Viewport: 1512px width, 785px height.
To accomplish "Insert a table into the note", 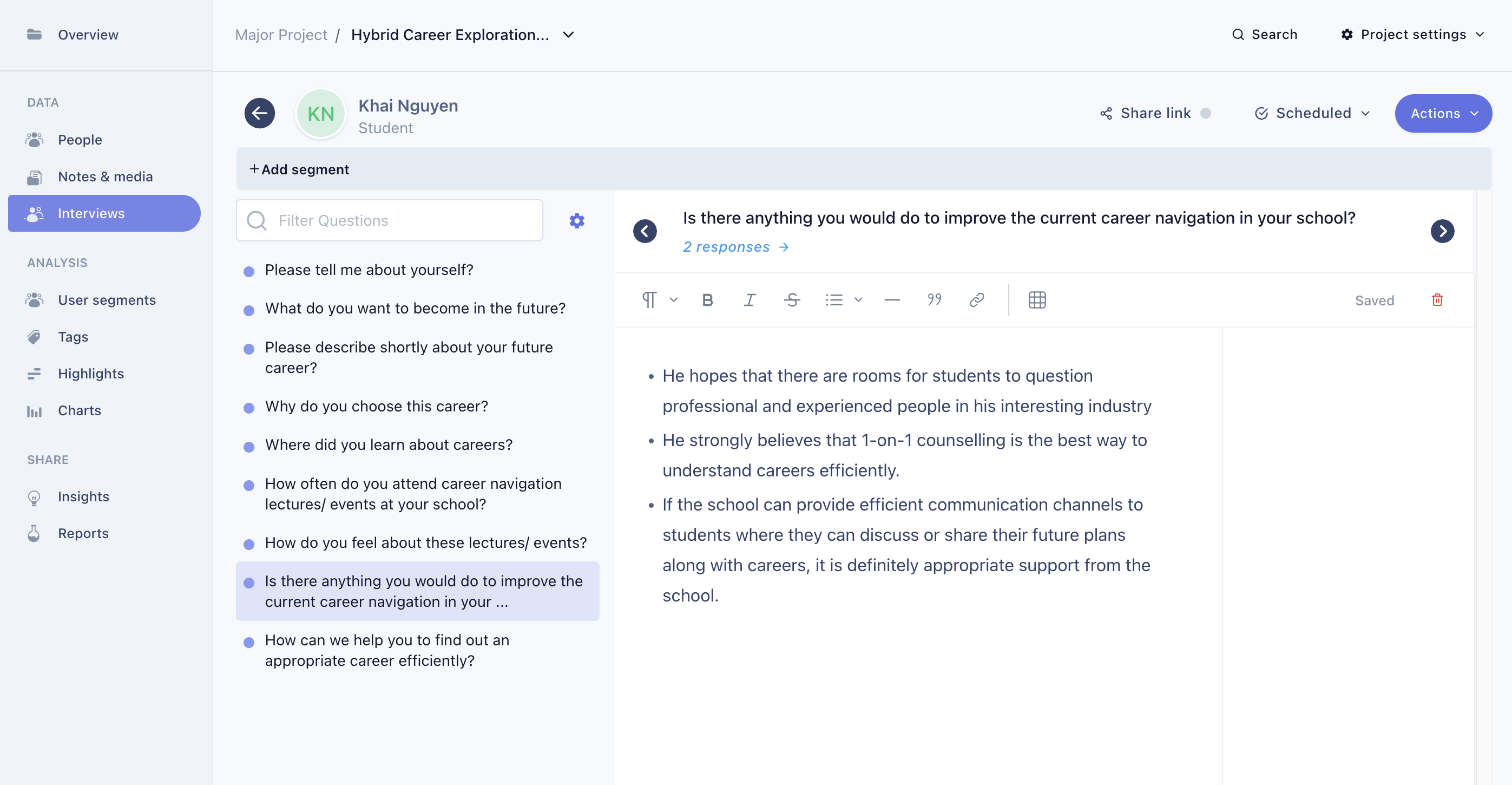I will [x=1036, y=300].
